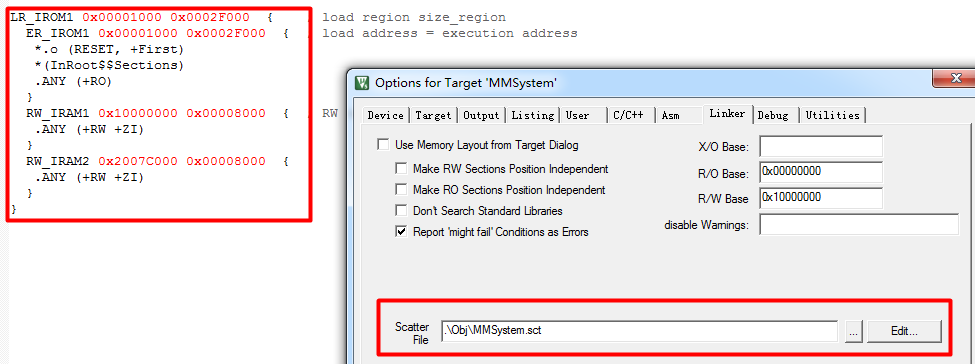Viewport: 975px width, 364px height.
Task: Open the Listing tab
Action: tap(532, 115)
